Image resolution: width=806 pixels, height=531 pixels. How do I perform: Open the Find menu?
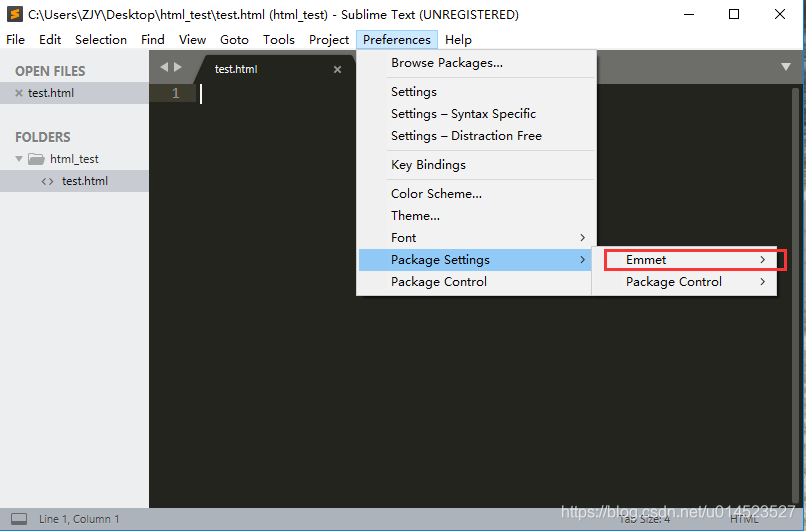tap(153, 40)
